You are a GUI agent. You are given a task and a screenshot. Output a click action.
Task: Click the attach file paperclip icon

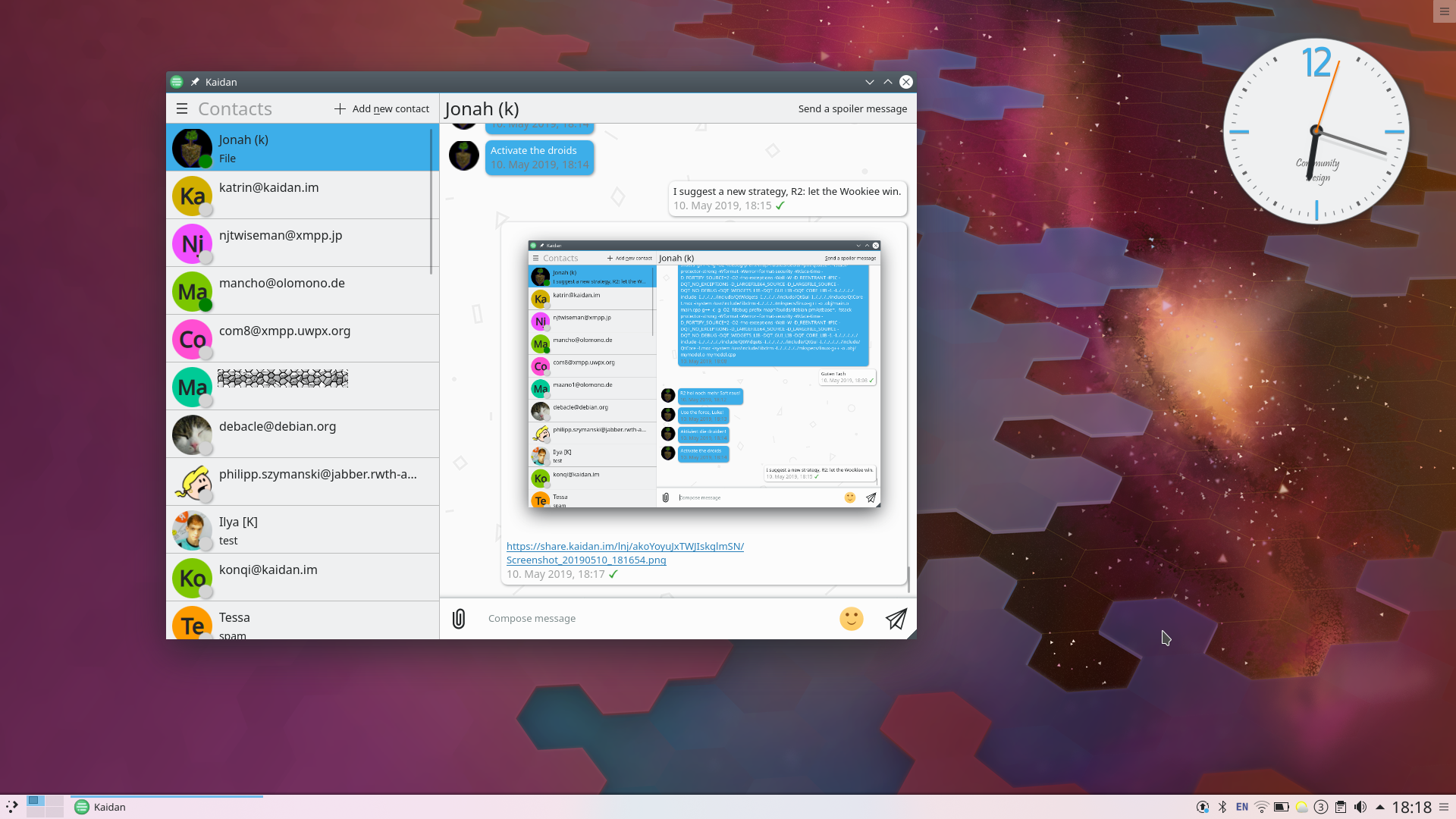coord(459,619)
